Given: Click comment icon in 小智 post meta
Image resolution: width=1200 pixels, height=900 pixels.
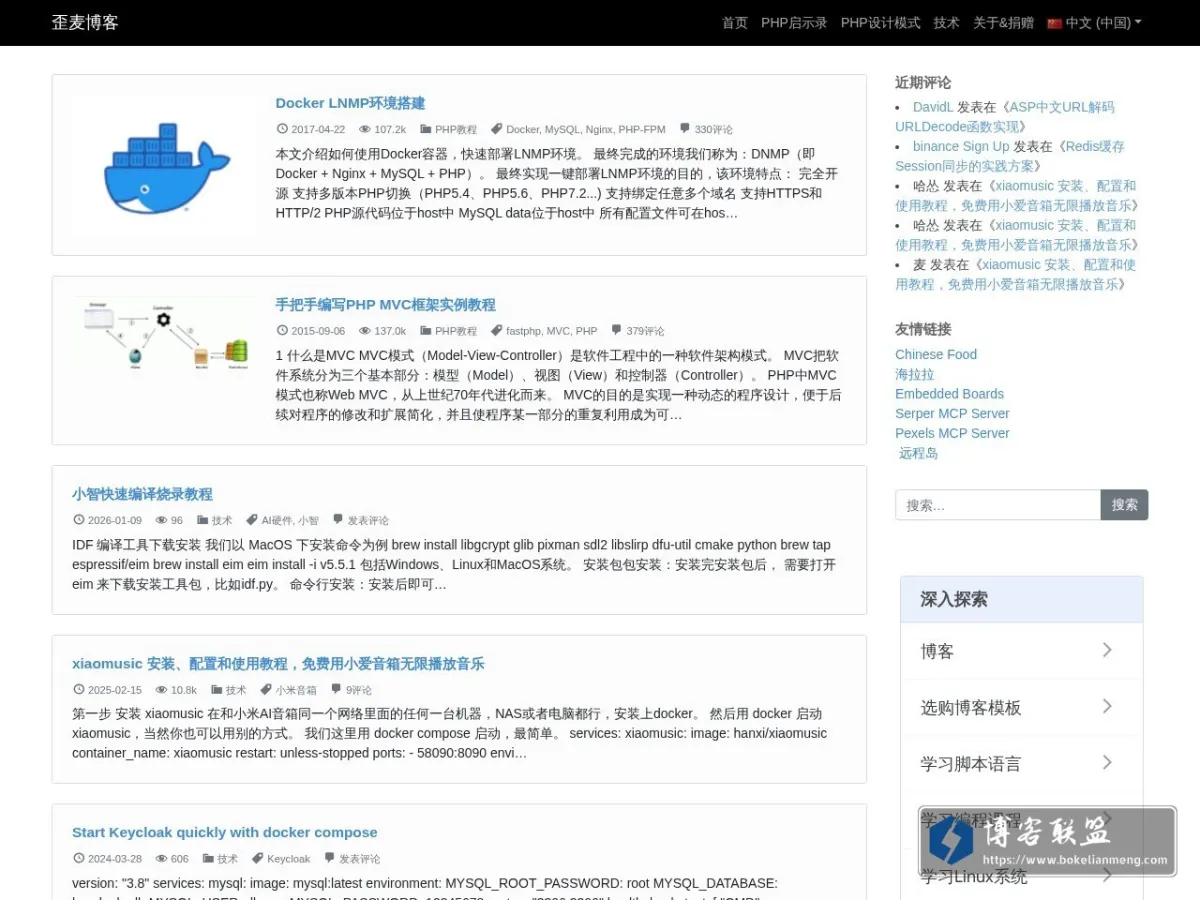Looking at the screenshot, I should 338,520.
